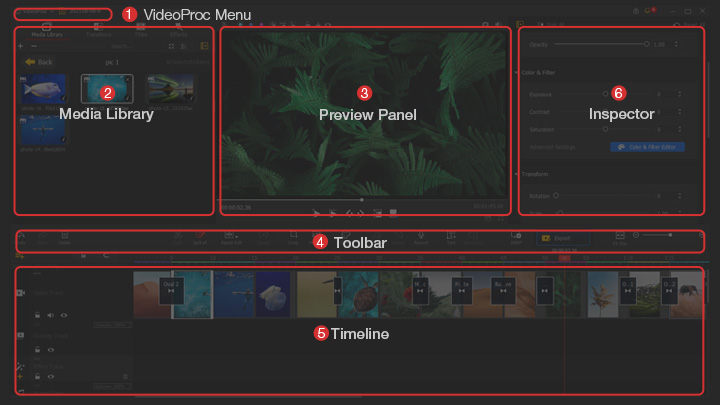Switch to the Transitions tab
Image resolution: width=720 pixels, height=405 pixels.
[x=99, y=31]
